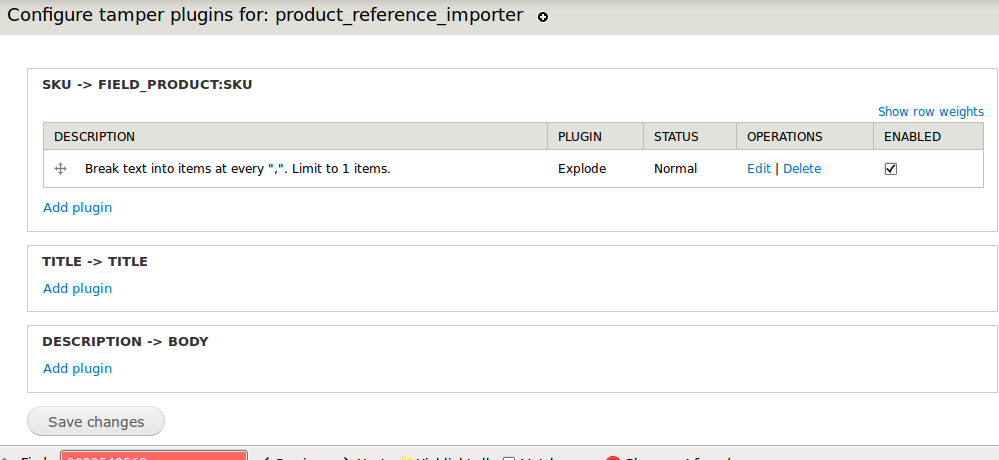This screenshot has width=999, height=460.
Task: Click the add-shortcut plus icon beside the title
Action: [543, 18]
